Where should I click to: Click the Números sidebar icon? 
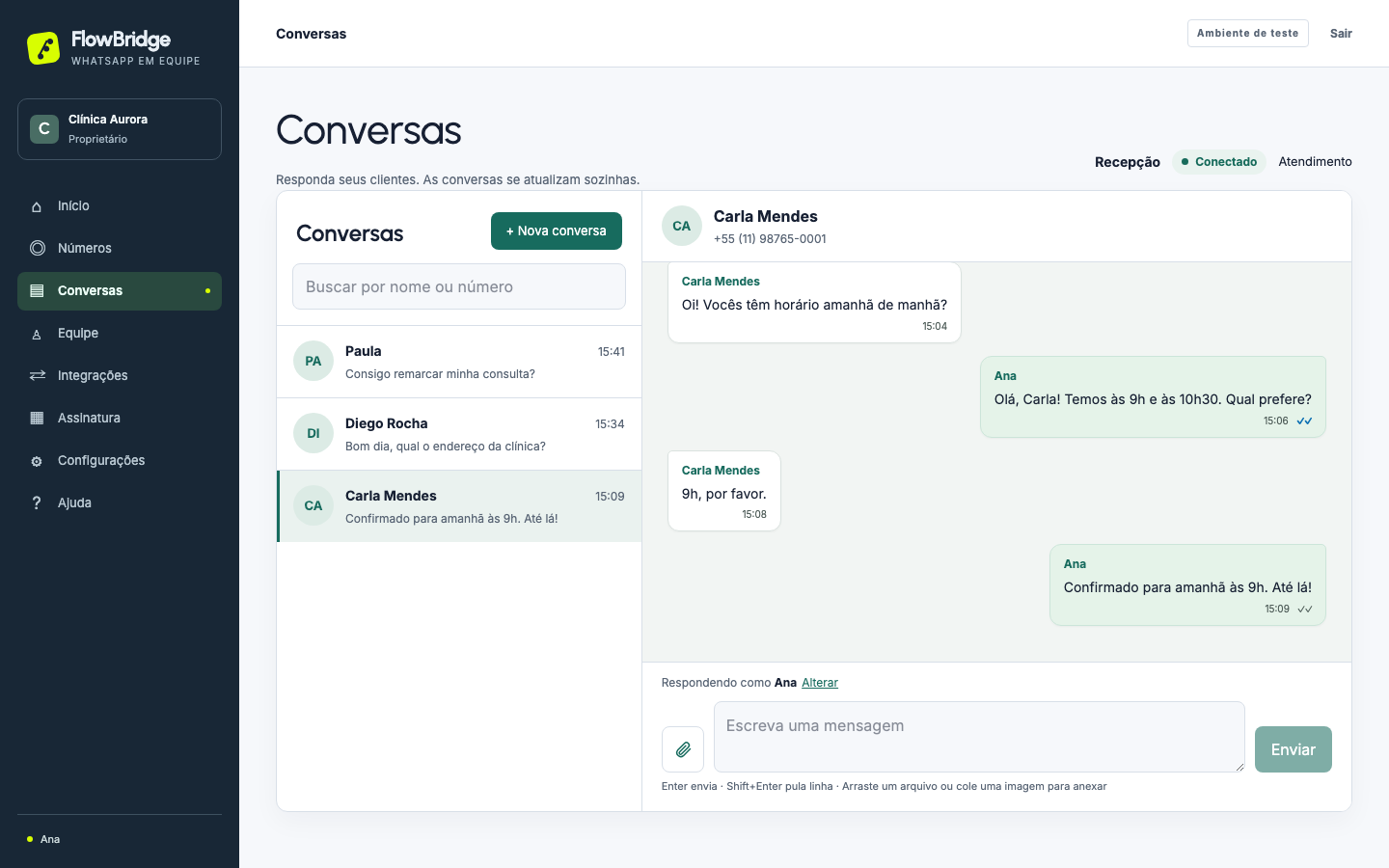pyautogui.click(x=38, y=248)
